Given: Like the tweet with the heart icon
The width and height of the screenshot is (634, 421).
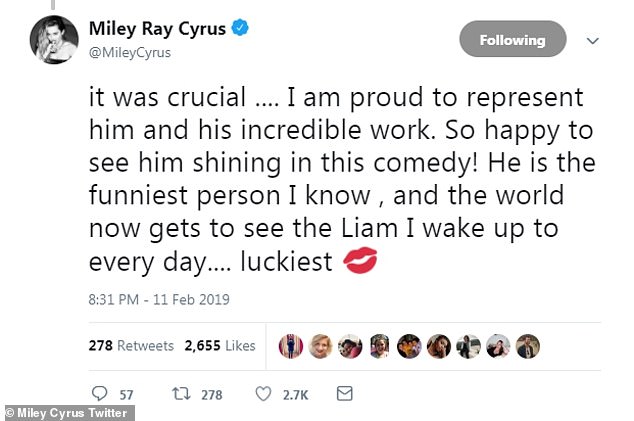Looking at the screenshot, I should click(x=262, y=394).
